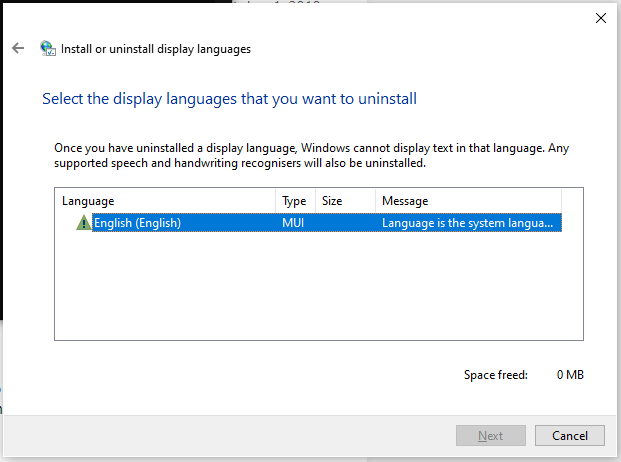The image size is (621, 462).
Task: Click the '0 MB' value
Action: click(x=570, y=375)
